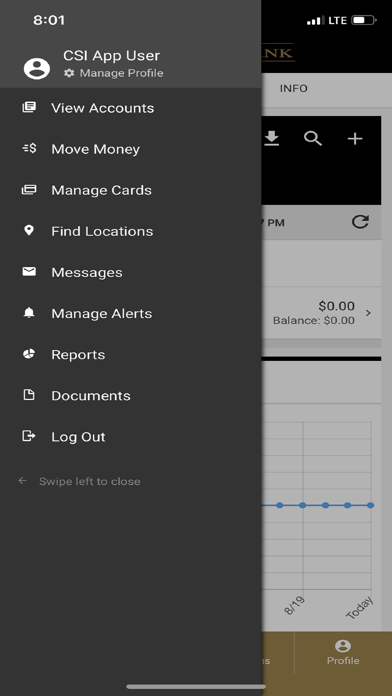Tap the Profile tab label

tap(343, 660)
